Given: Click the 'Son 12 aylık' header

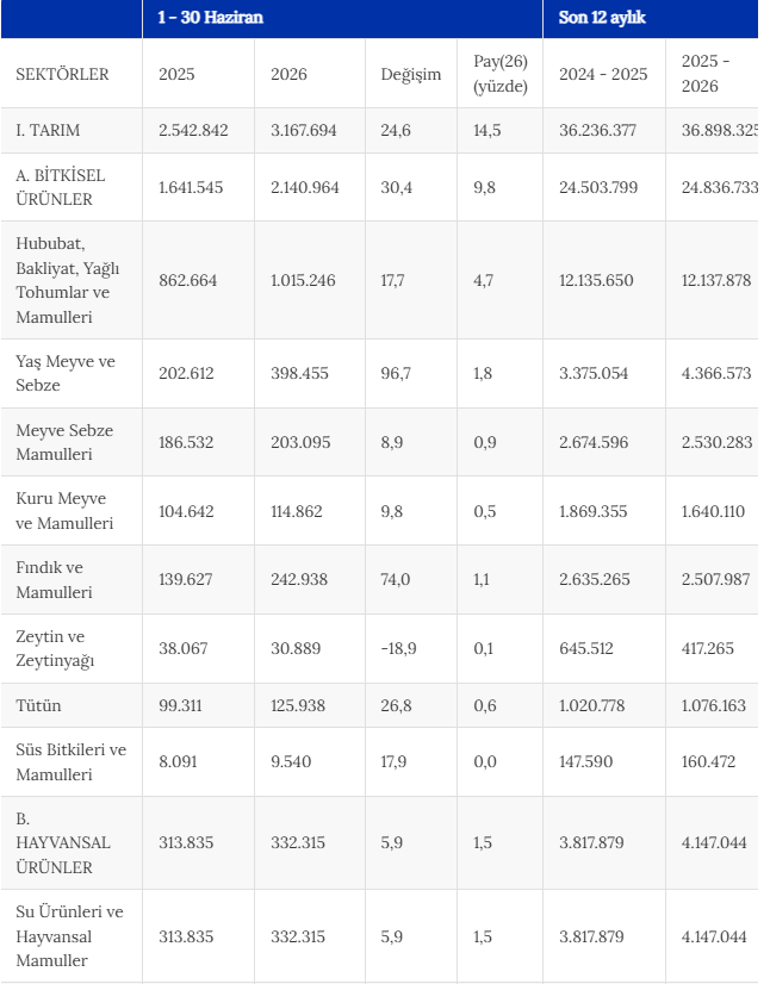Looking at the screenshot, I should pos(602,18).
